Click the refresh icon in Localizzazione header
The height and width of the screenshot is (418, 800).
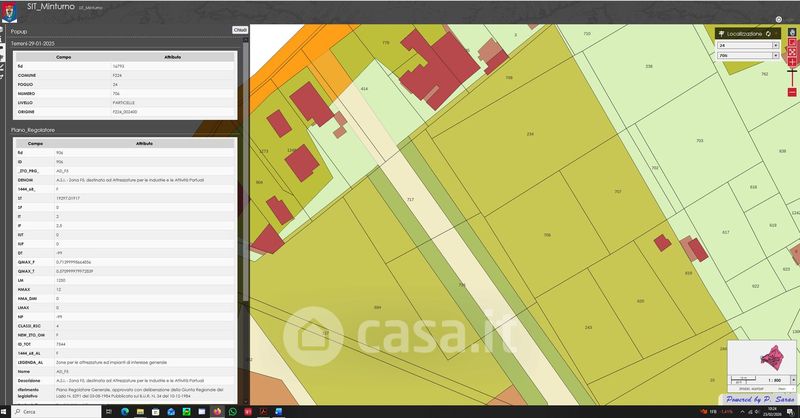769,33
